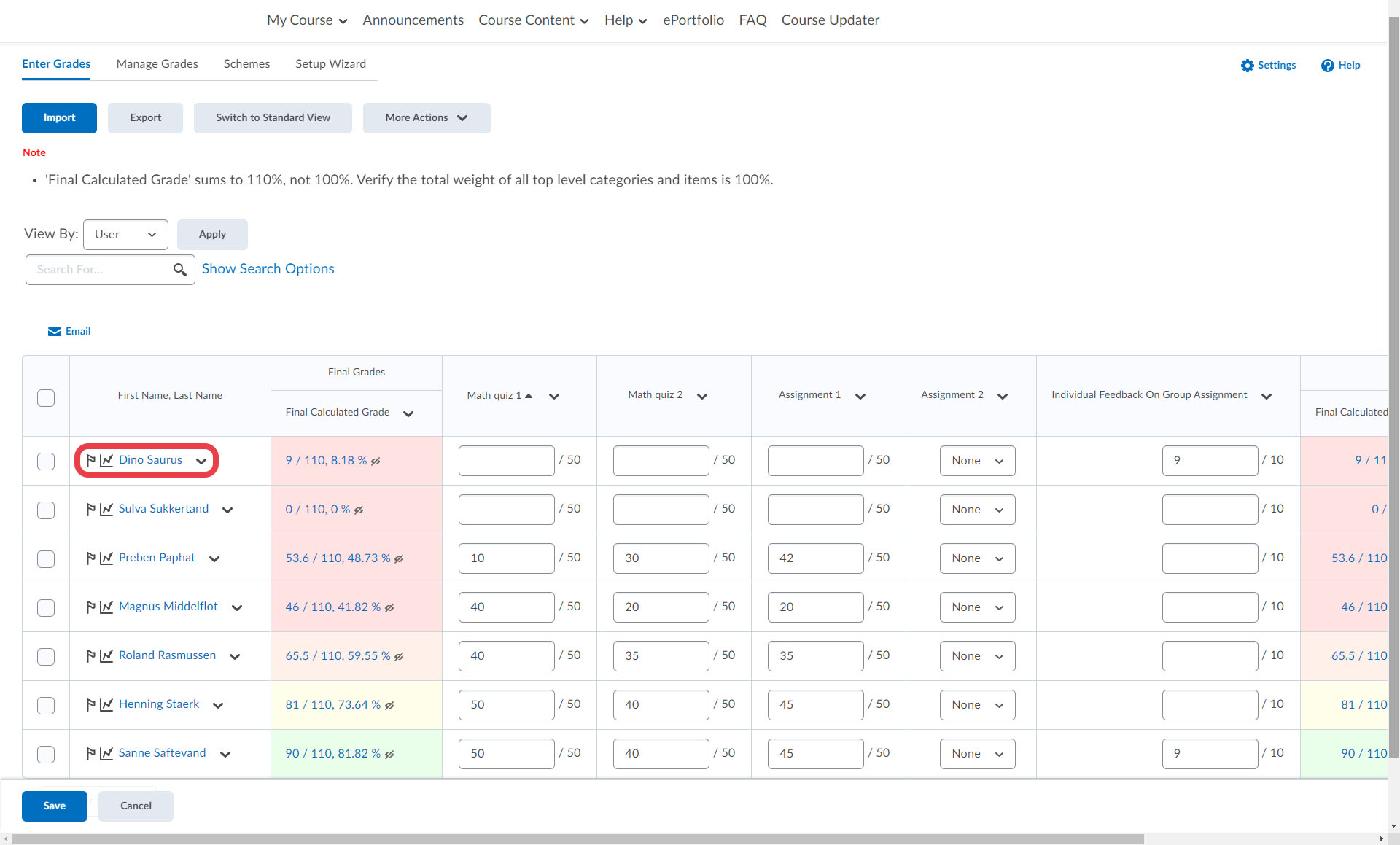Tick the checkbox next to Sulva Sukkertand

tap(46, 510)
